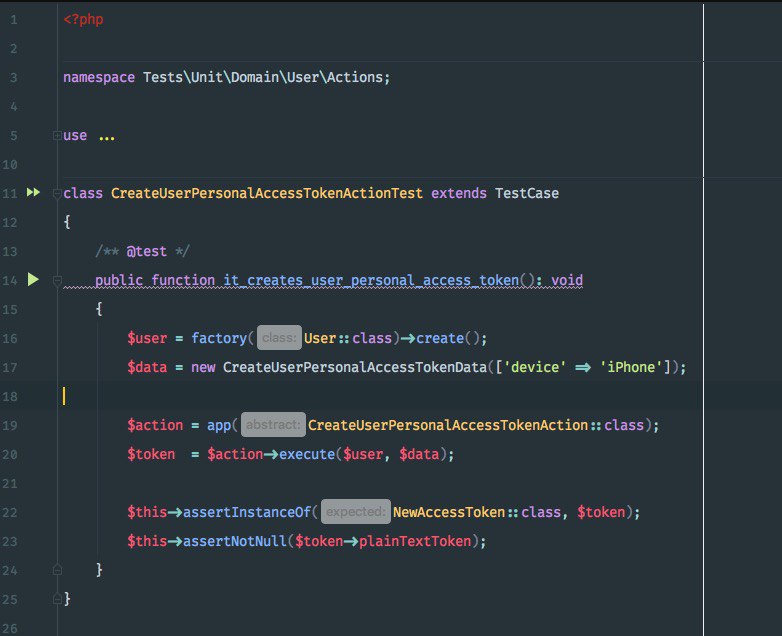The image size is (782, 636).
Task: Click NewAccessToken class reference
Action: coord(449,512)
